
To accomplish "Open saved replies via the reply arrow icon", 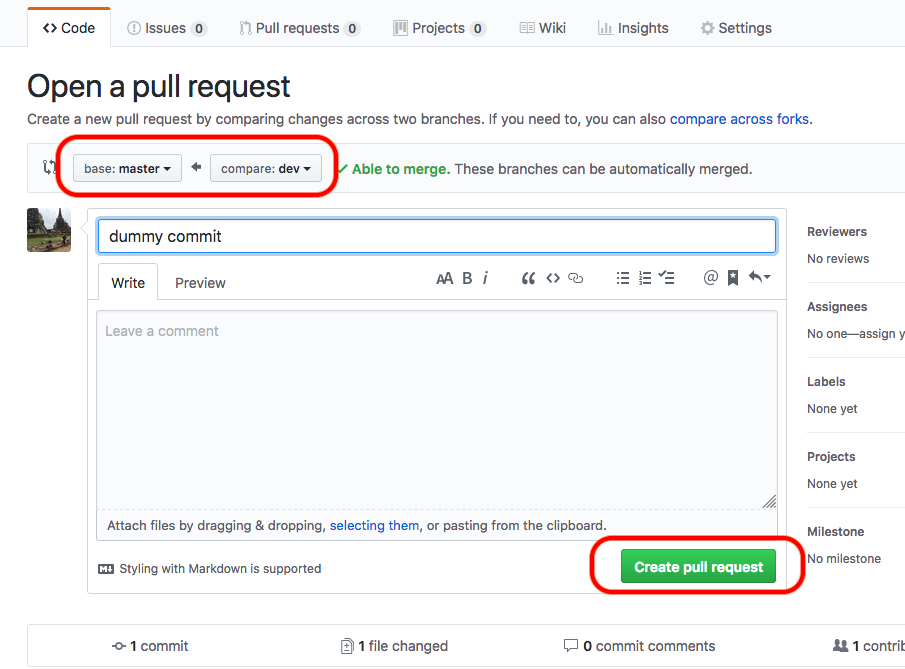I will tap(759, 277).
